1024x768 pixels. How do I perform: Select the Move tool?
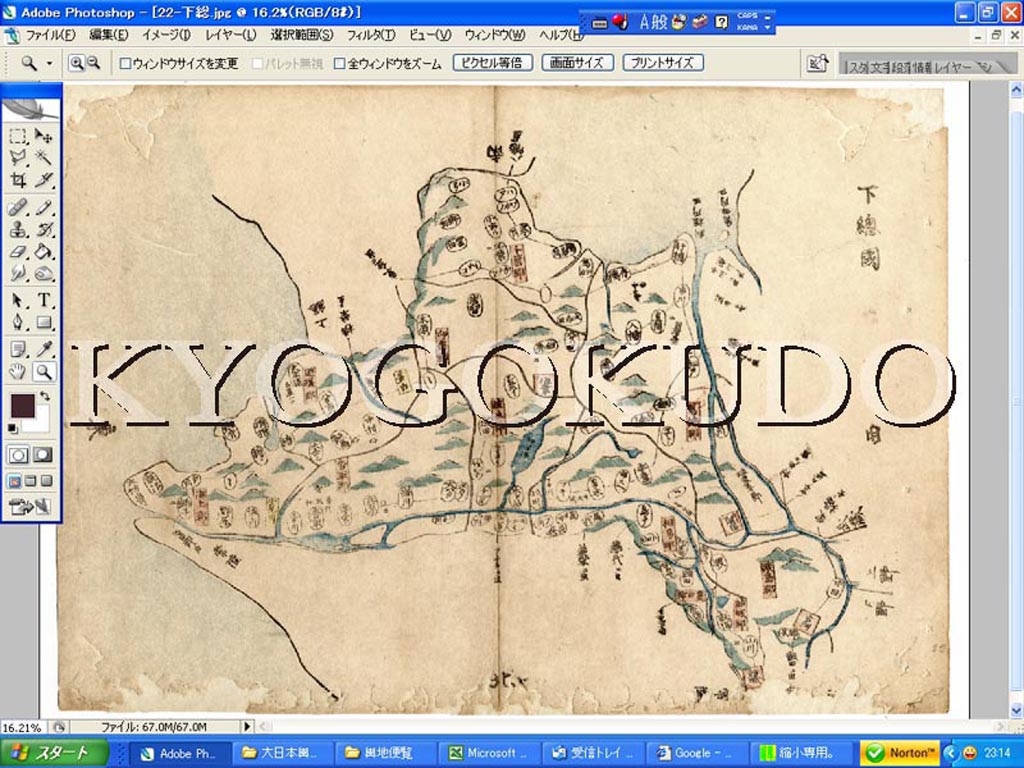point(43,136)
